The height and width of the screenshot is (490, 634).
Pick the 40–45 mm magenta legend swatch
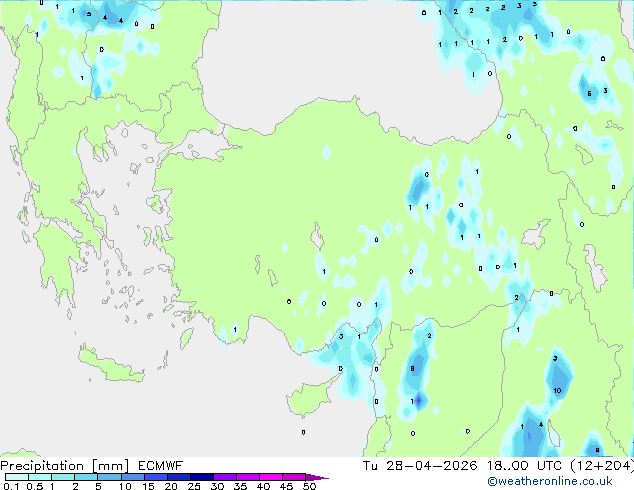[x=271, y=477]
